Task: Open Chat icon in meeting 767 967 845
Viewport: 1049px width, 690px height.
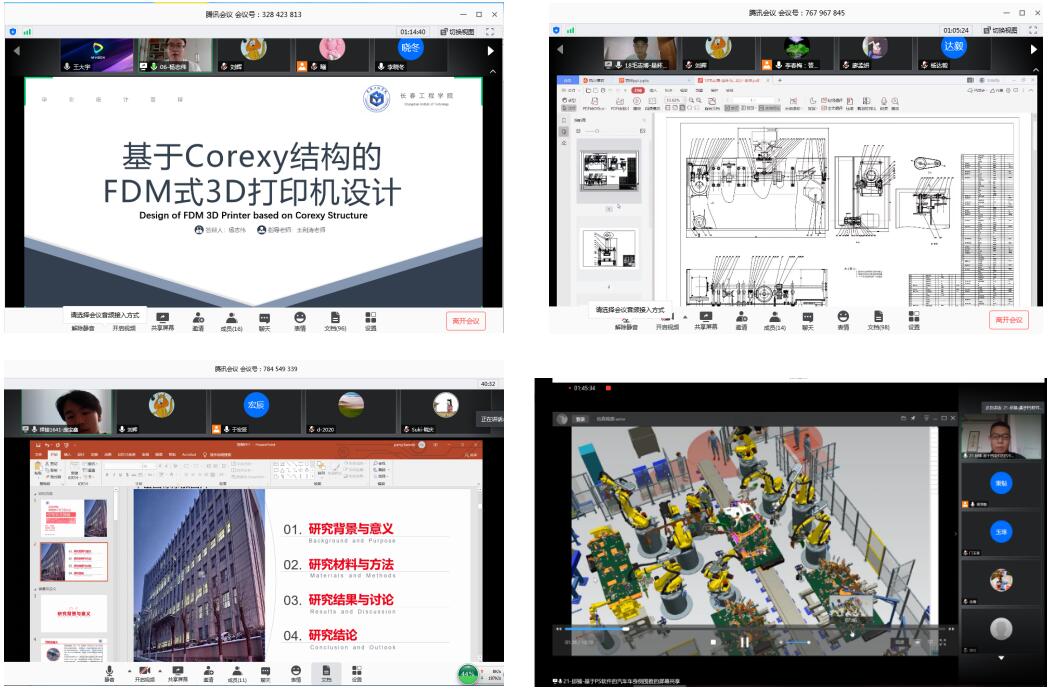Action: point(806,320)
